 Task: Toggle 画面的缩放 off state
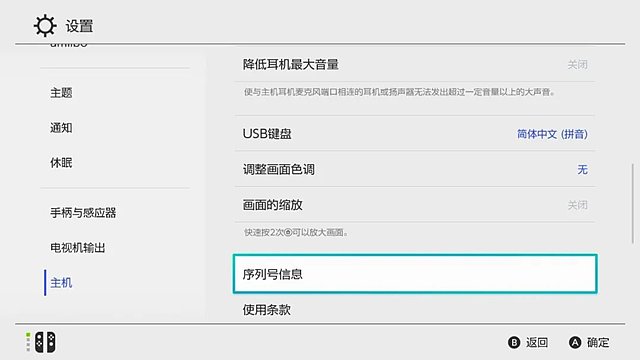tap(415, 205)
